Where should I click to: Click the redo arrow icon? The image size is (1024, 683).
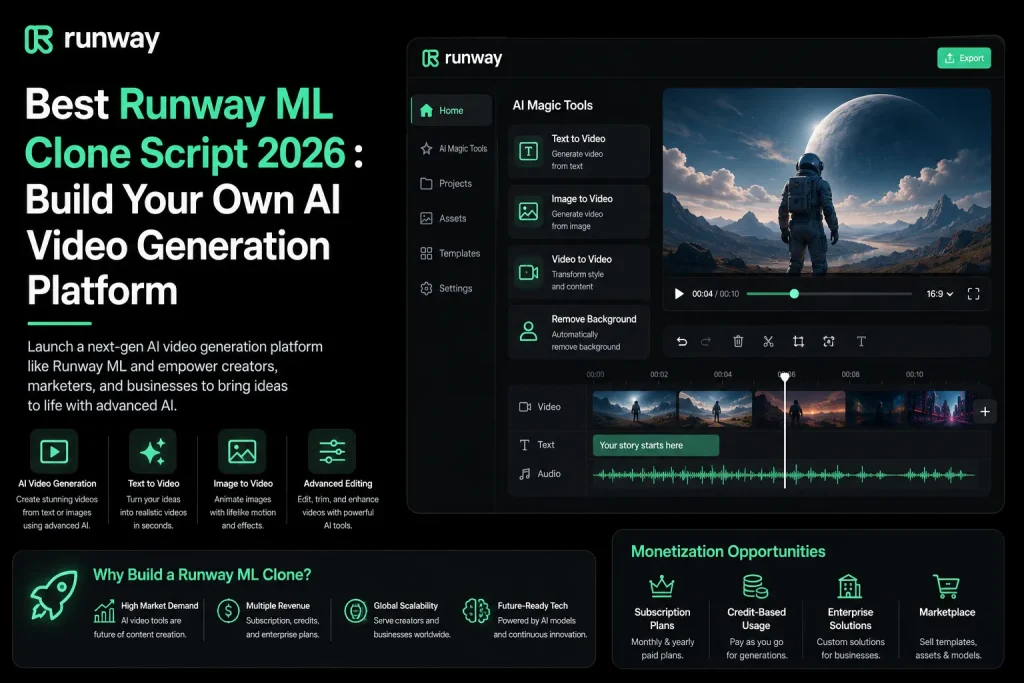coord(706,342)
